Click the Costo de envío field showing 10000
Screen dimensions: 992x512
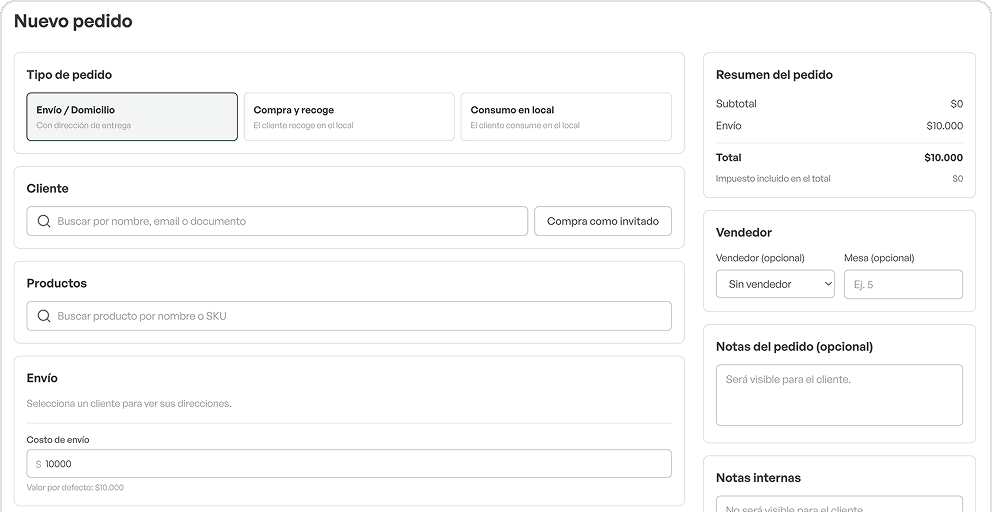pyautogui.click(x=349, y=464)
